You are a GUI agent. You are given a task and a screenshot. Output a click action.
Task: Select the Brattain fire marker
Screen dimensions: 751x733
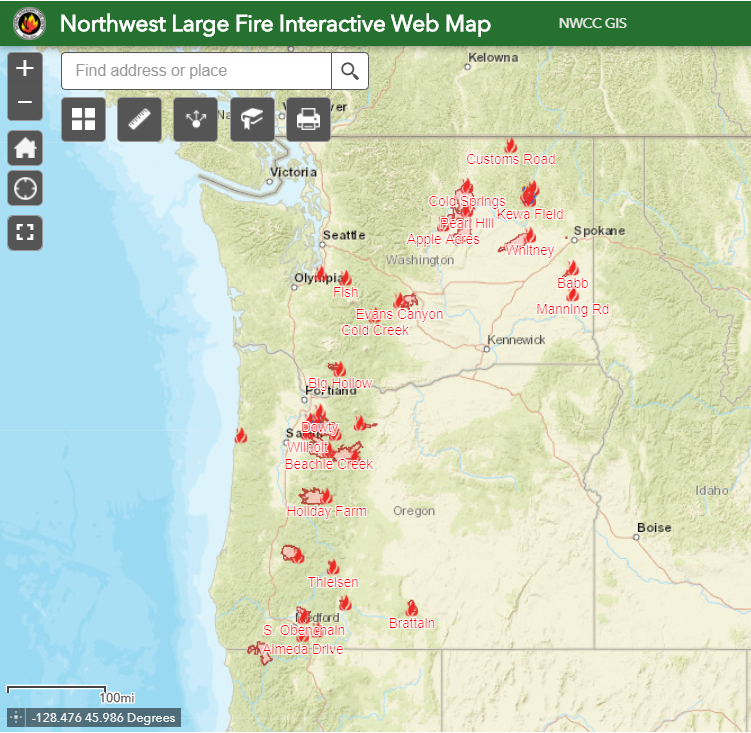coord(411,608)
